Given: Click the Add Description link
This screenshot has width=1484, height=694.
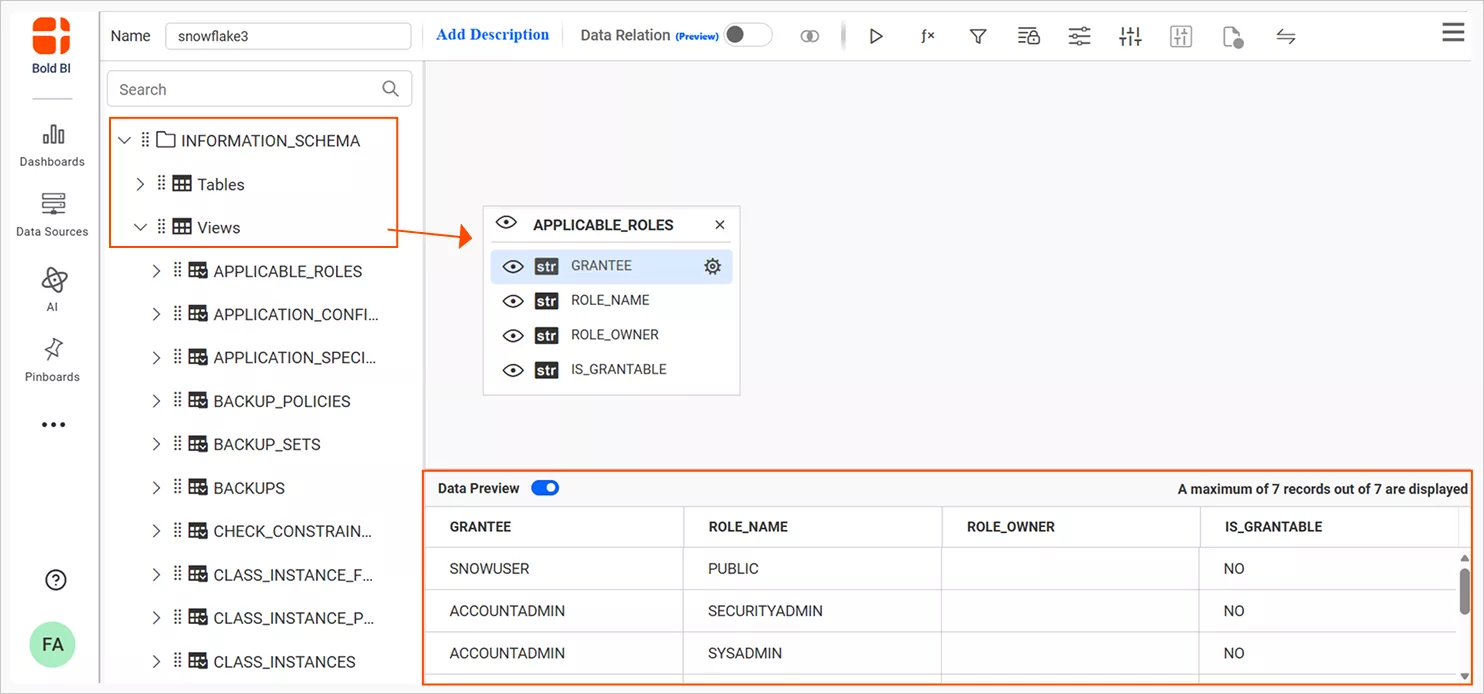Looking at the screenshot, I should pyautogui.click(x=493, y=35).
